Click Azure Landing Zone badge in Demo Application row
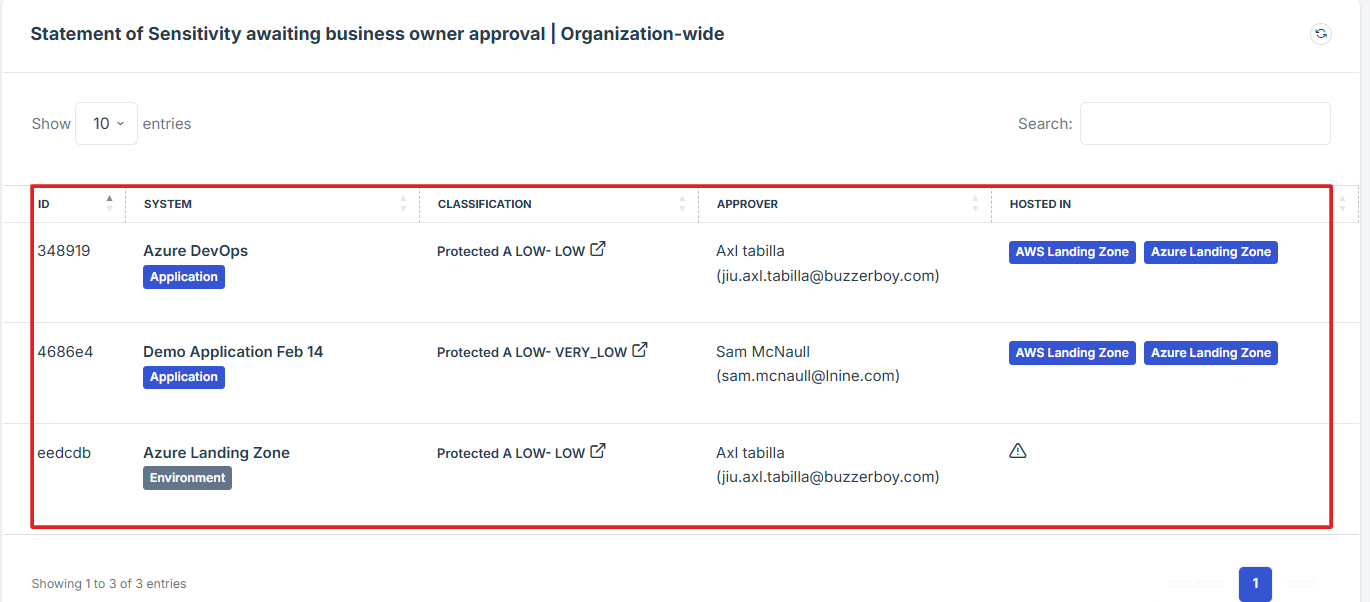The height and width of the screenshot is (602, 1370). click(1210, 353)
